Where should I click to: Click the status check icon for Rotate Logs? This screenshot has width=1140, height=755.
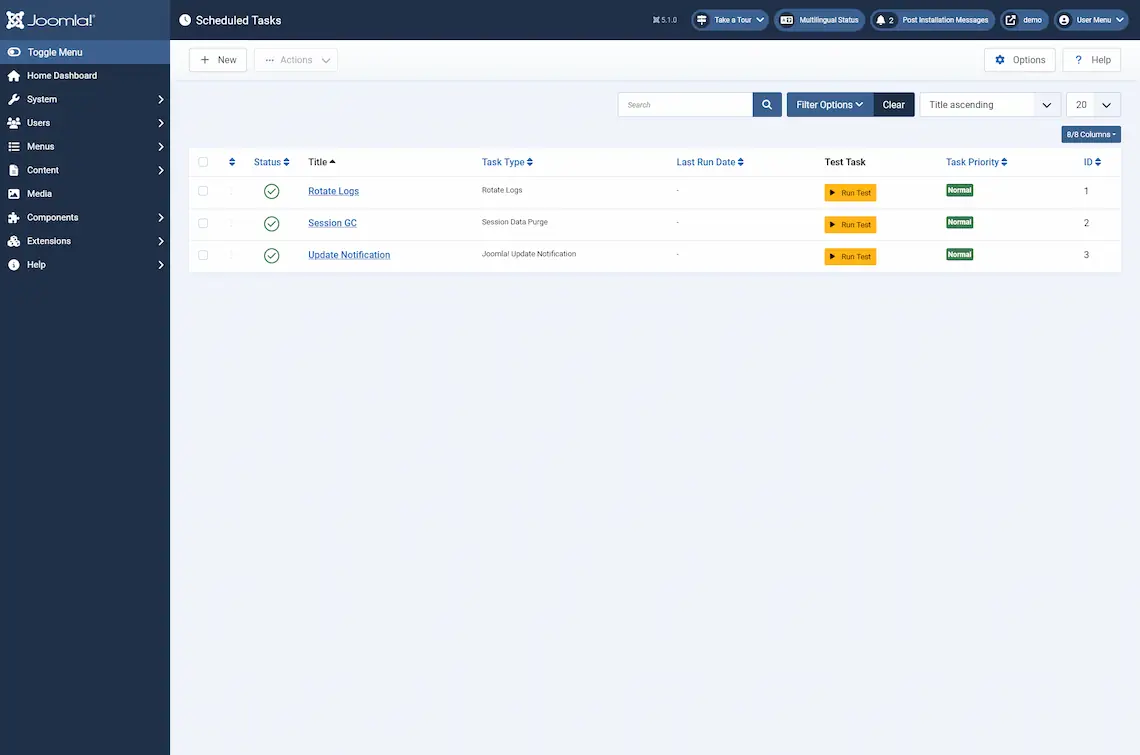coord(271,191)
